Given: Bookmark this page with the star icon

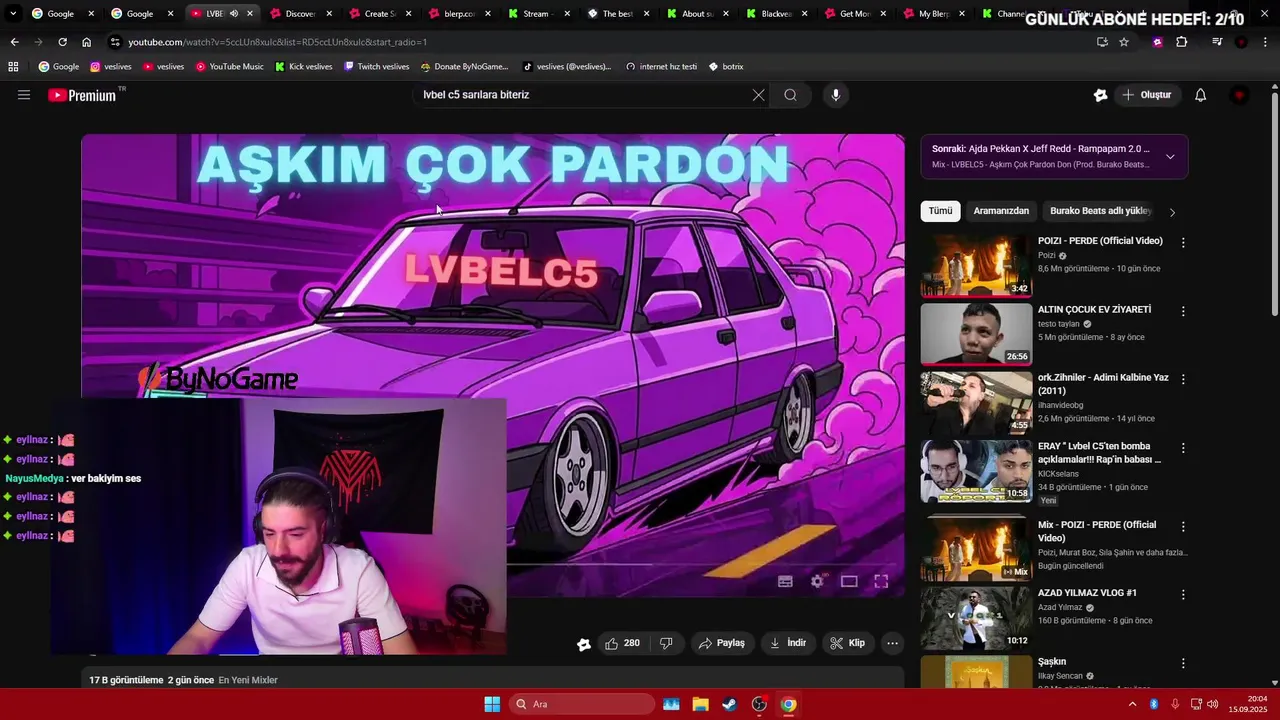Looking at the screenshot, I should (1124, 42).
